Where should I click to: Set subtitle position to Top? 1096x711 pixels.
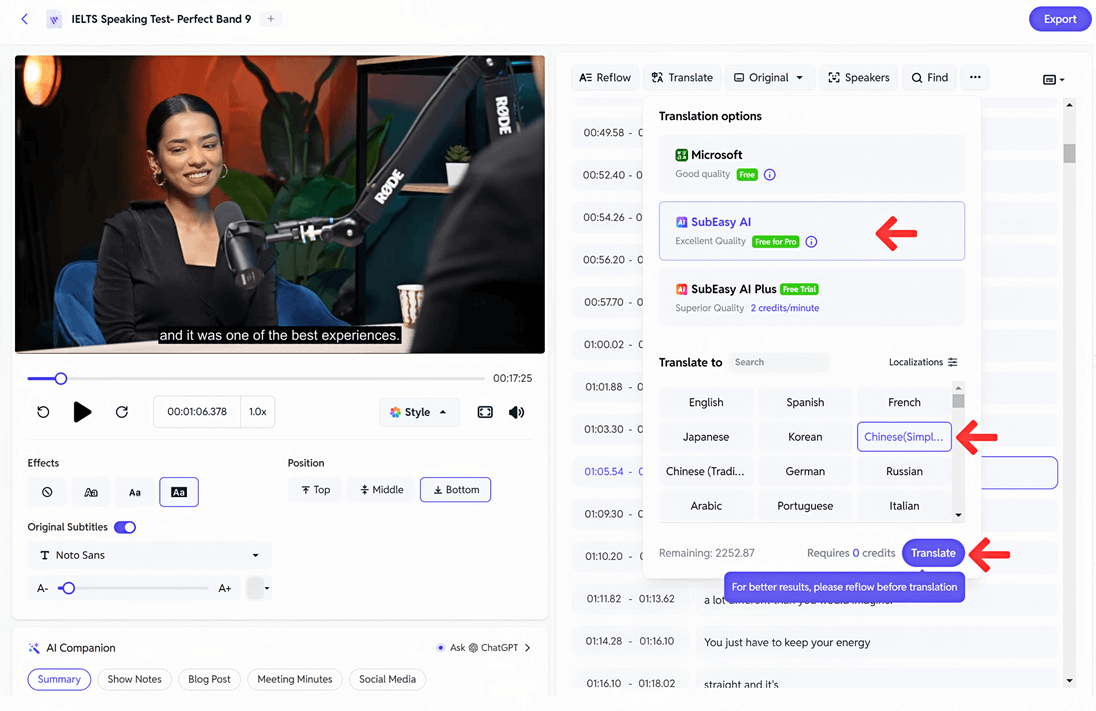point(315,489)
